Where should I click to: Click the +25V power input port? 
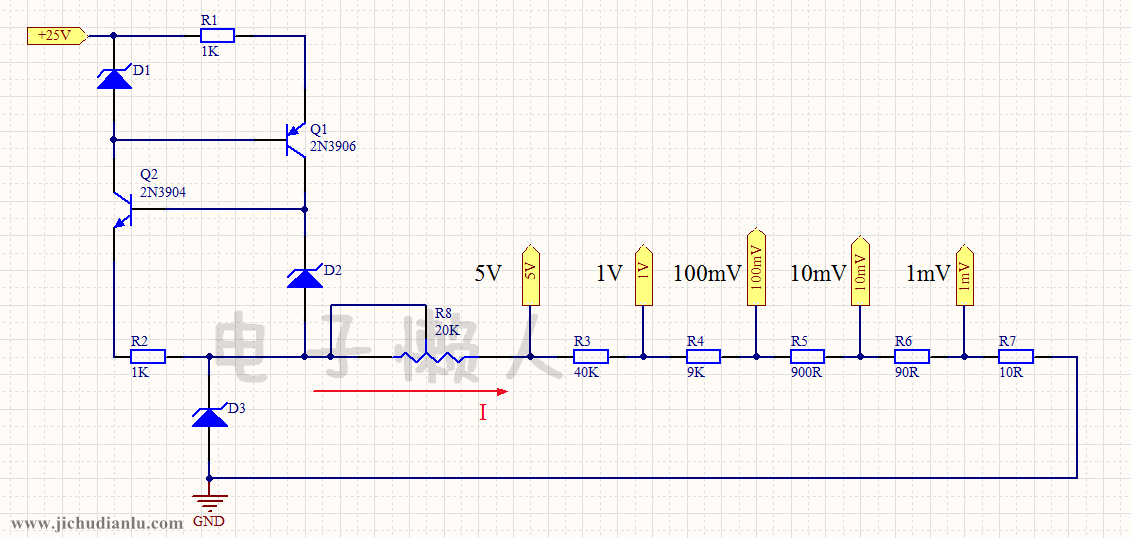(x=56, y=36)
